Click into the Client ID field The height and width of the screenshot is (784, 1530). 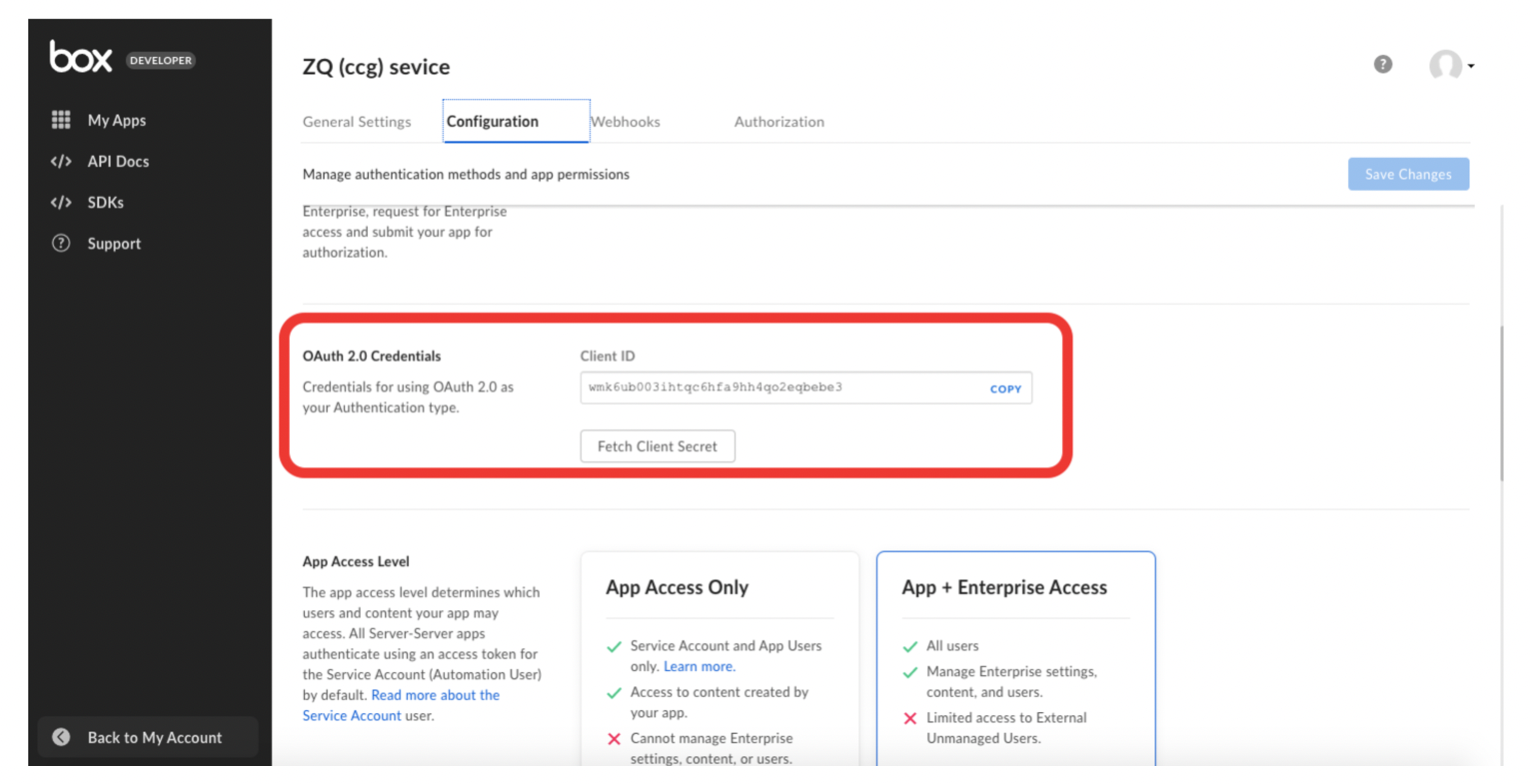pos(805,388)
